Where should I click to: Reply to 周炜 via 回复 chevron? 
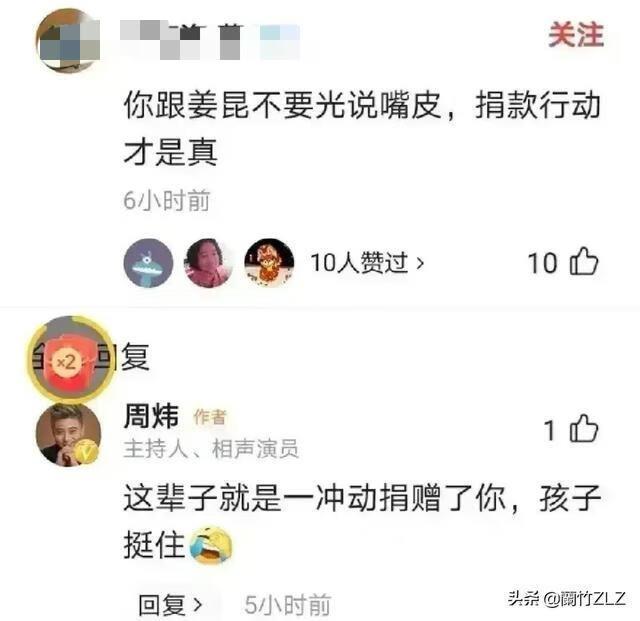pos(170,605)
